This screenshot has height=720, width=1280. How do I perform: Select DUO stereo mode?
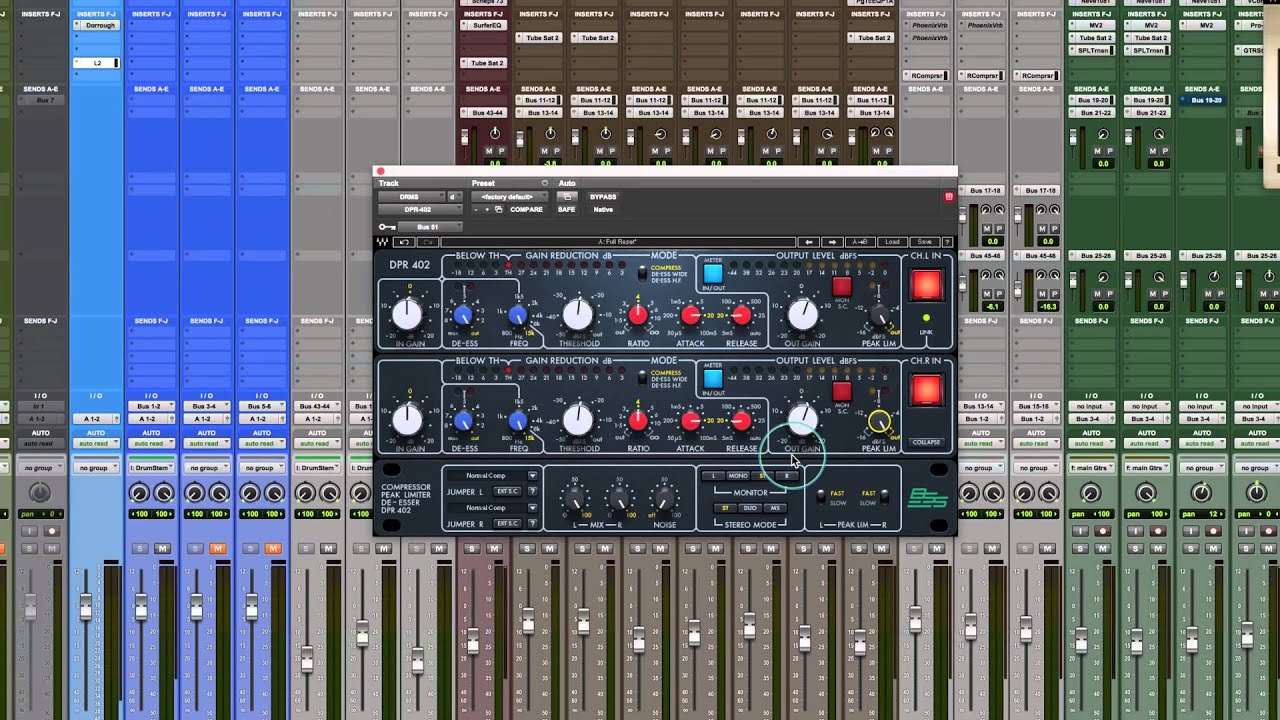pyautogui.click(x=750, y=508)
